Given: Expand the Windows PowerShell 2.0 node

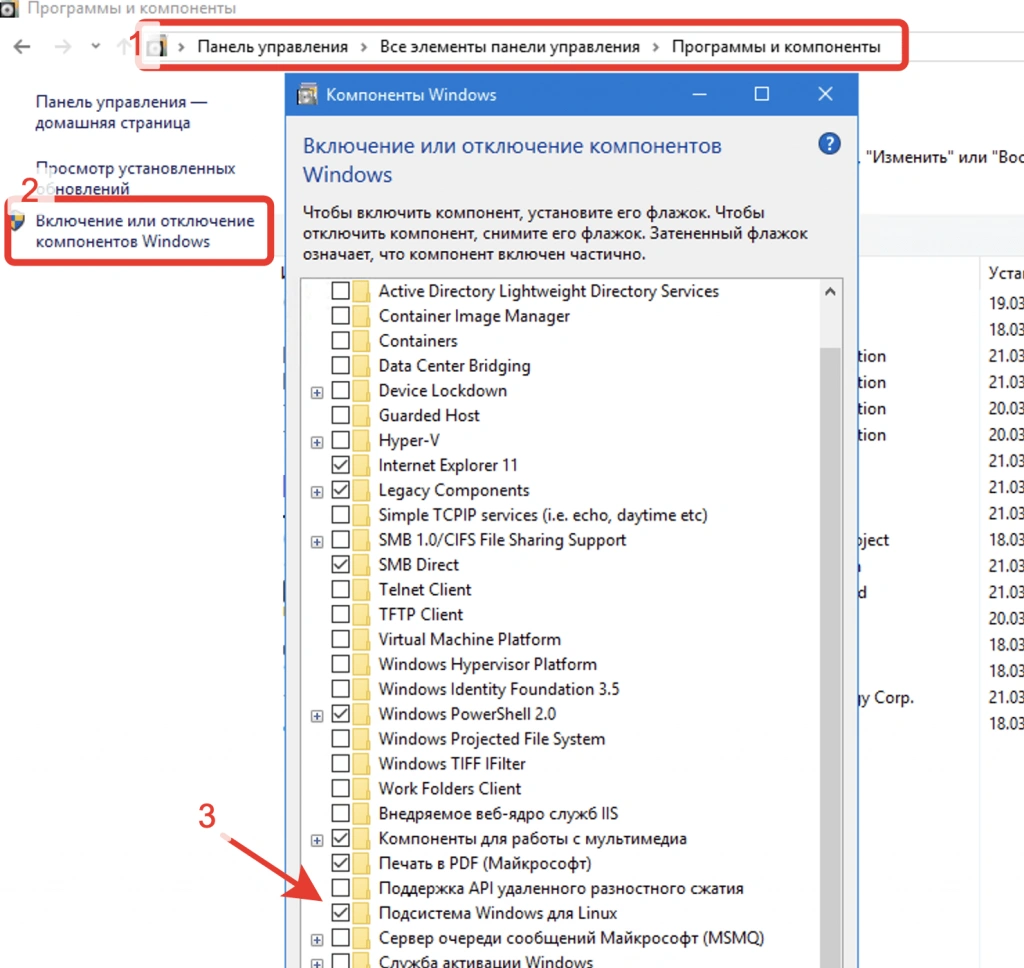Looking at the screenshot, I should (x=317, y=717).
